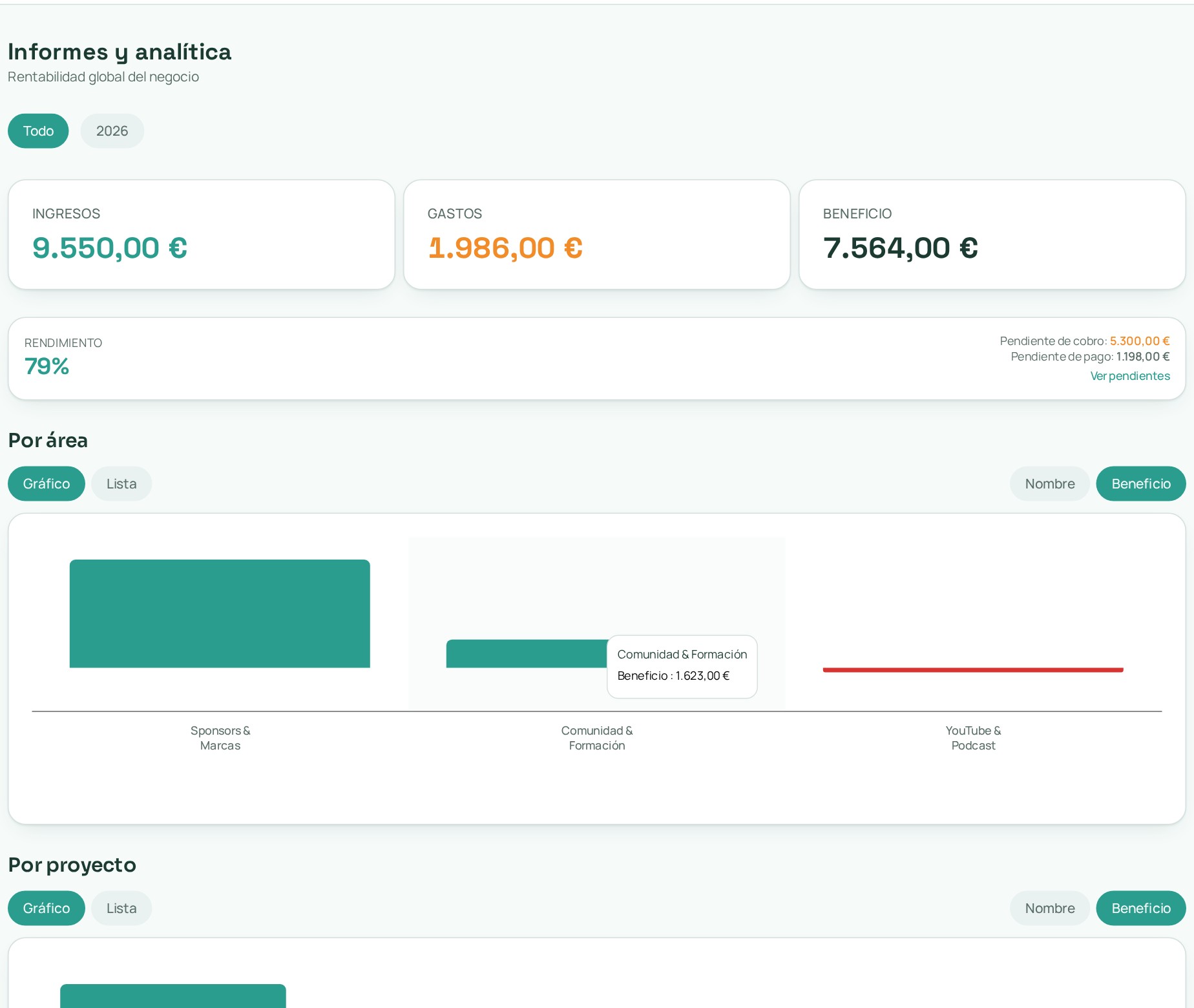Screen dimensions: 1194x1008
Task: Click the Por área section heading
Action: 48,441
